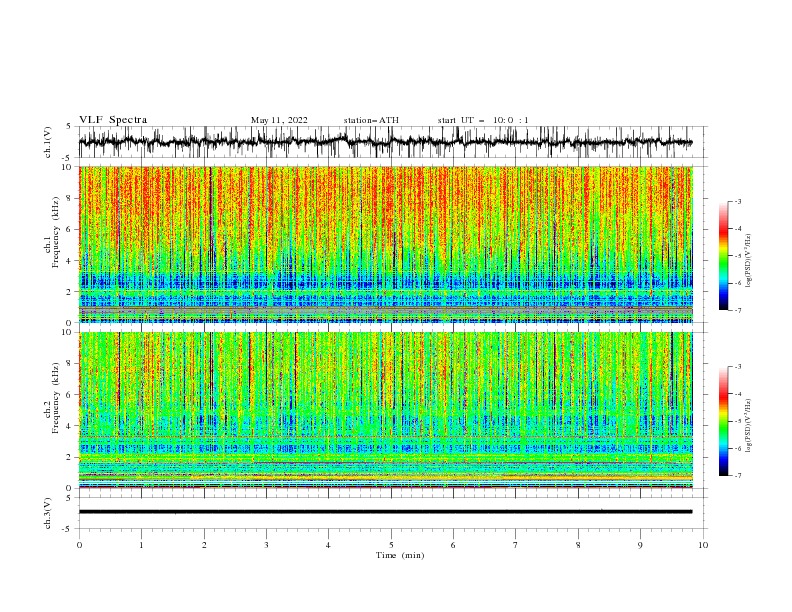Viewport: 792px width, 612px height.
Task: Click the ch.1 voltage waveform trace
Action: pyautogui.click(x=385, y=142)
